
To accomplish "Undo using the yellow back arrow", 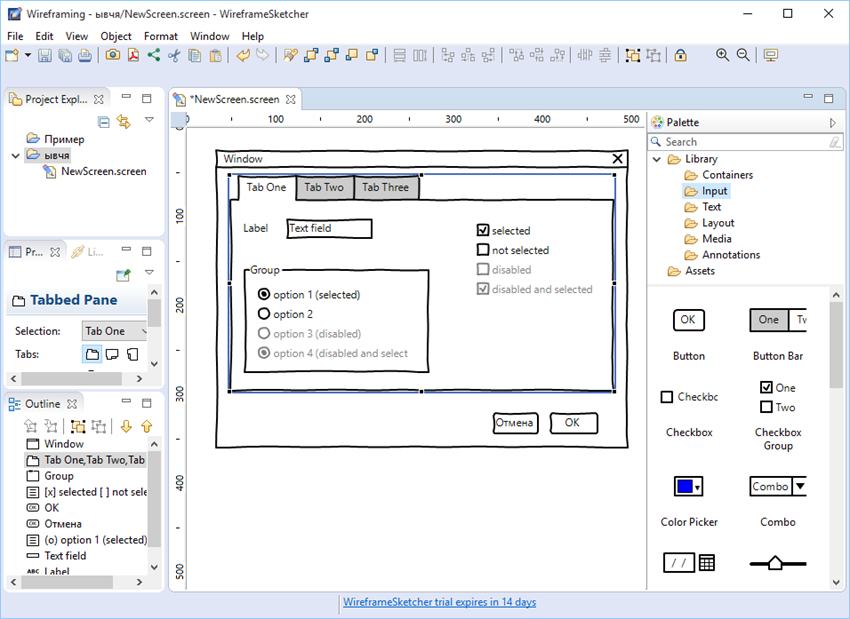I will [243, 55].
